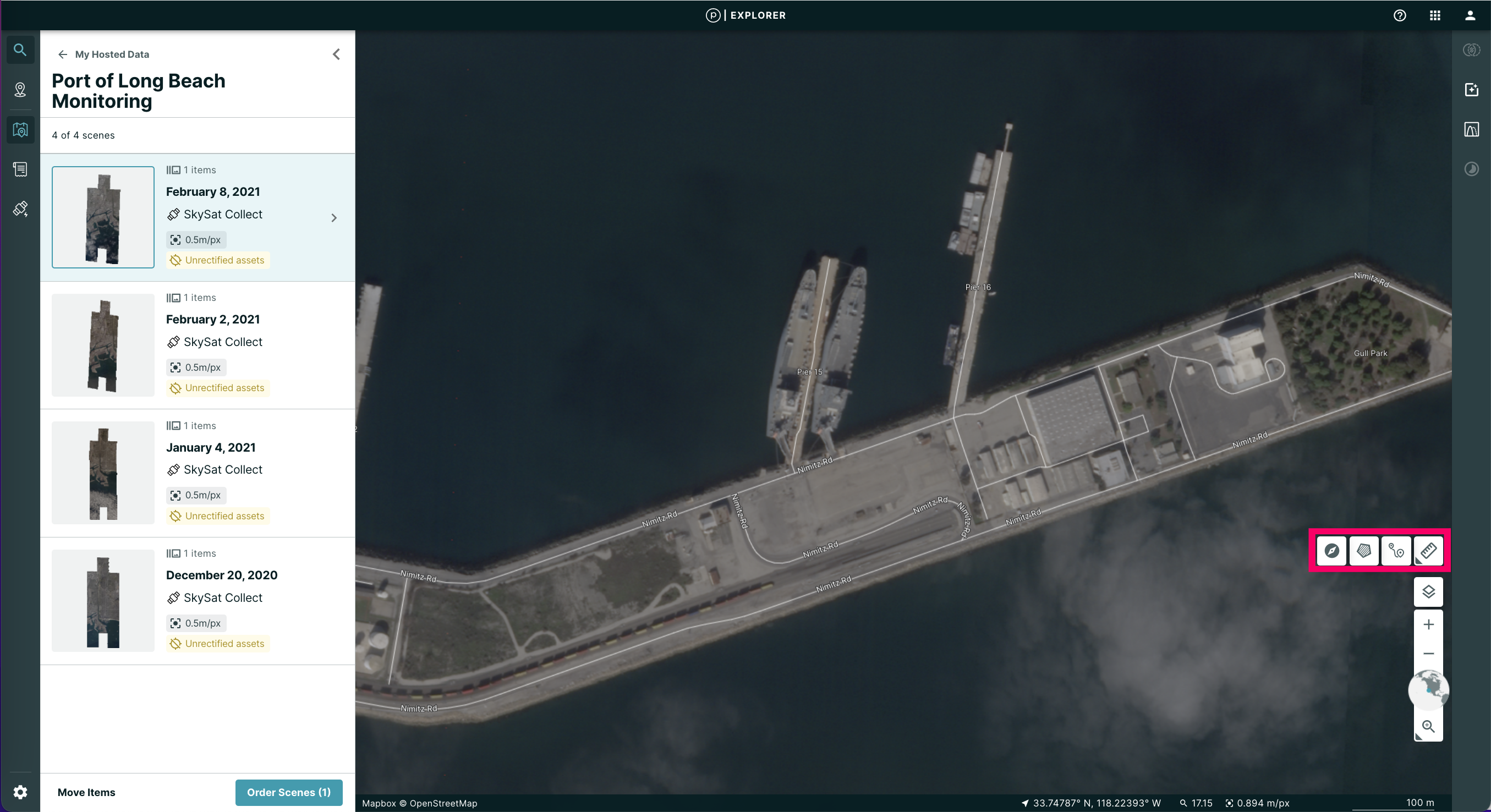Image resolution: width=1491 pixels, height=812 pixels.
Task: Select the polygon drawing tool
Action: [x=1364, y=550]
